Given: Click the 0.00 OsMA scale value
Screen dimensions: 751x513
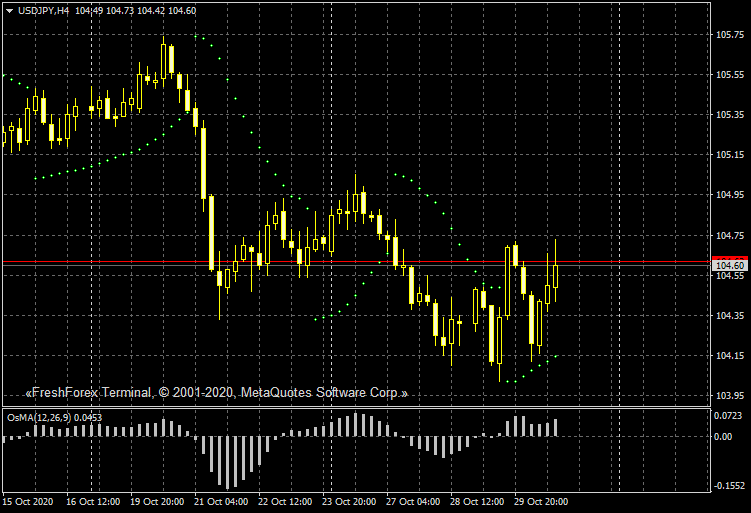Looking at the screenshot, I should (x=723, y=436).
